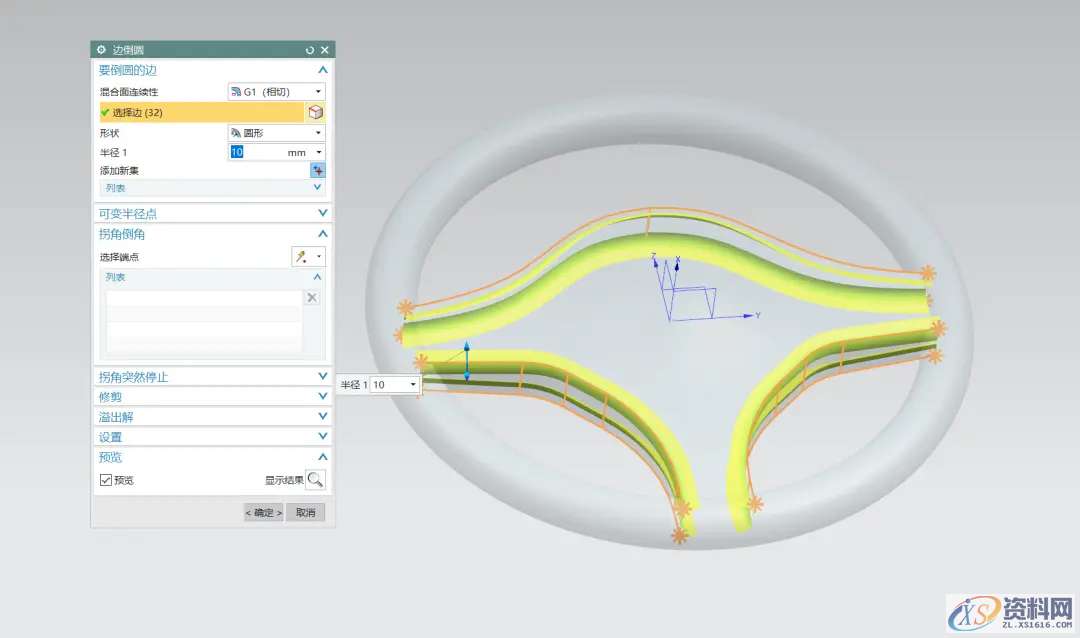Click the dialog settings gear icon
The image size is (1080, 638).
click(101, 49)
